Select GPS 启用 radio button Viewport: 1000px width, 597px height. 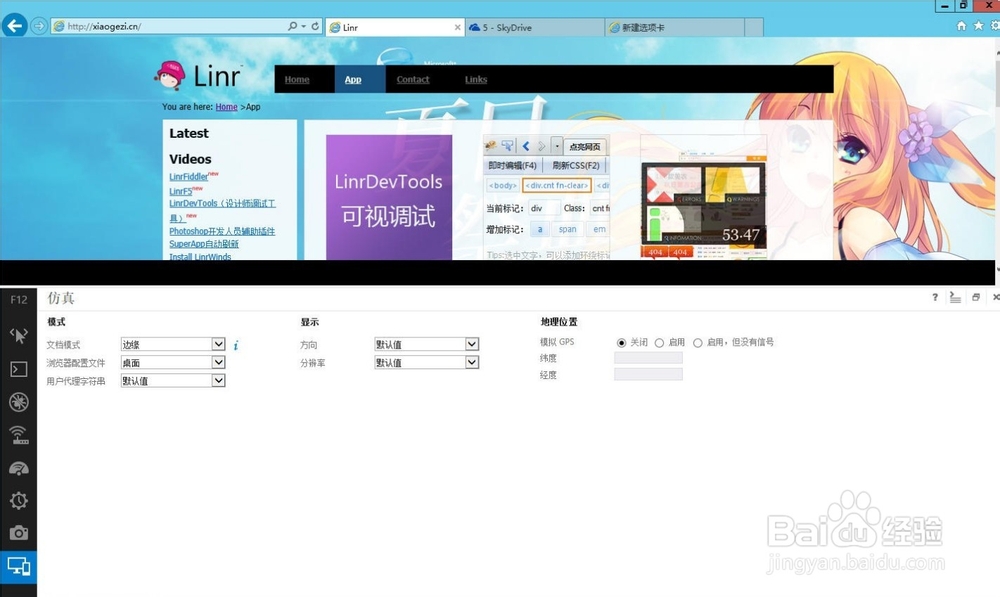659,343
